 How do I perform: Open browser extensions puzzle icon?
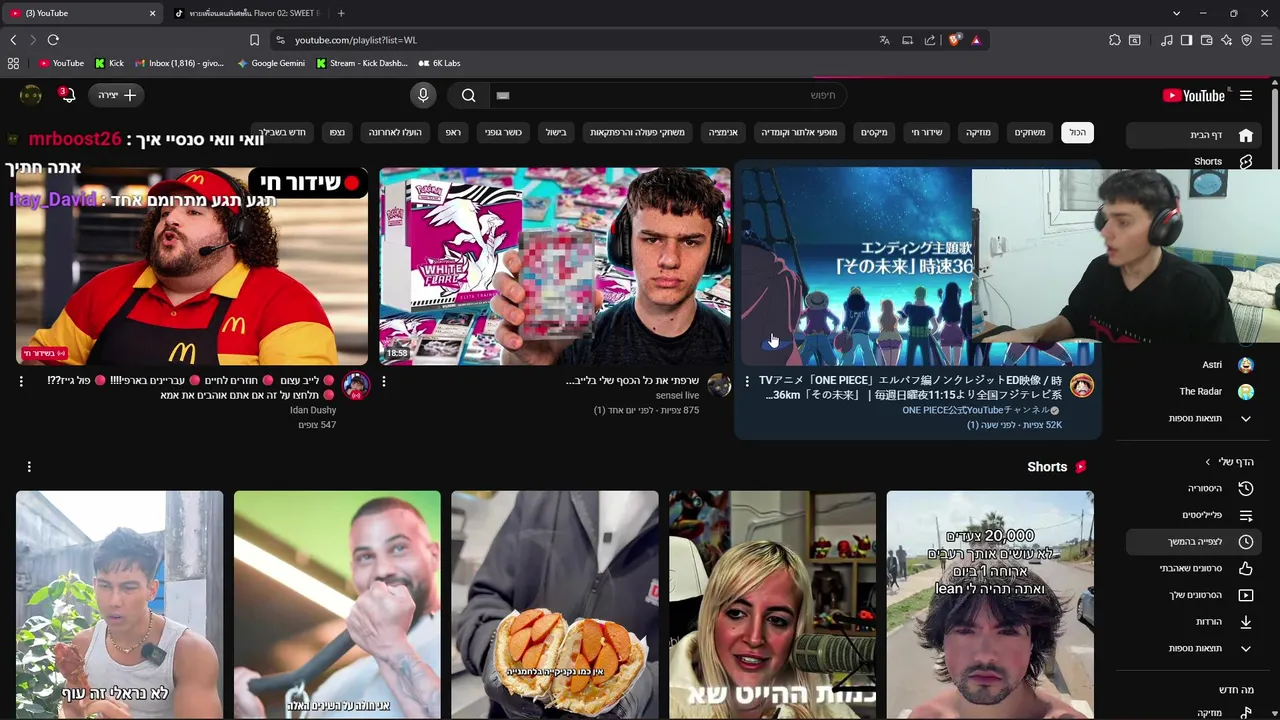[x=1114, y=40]
